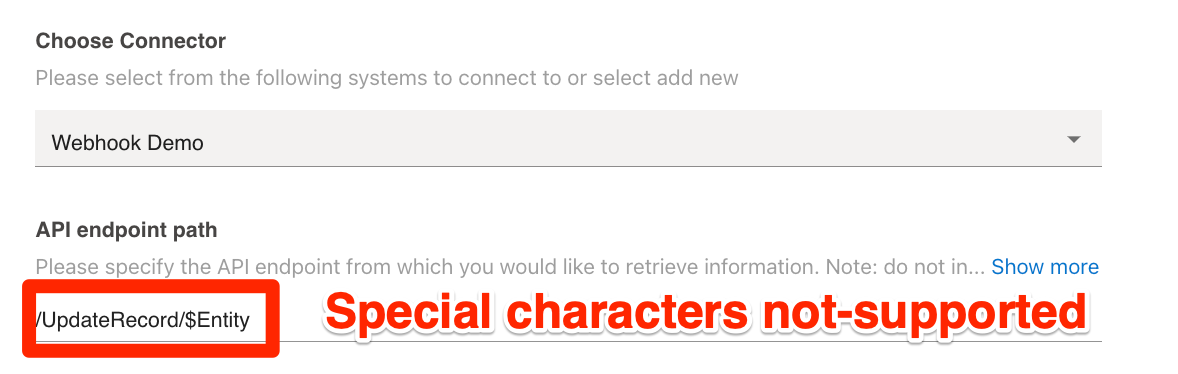Select the 'Webhook Demo' connector text
Image resolution: width=1178 pixels, height=374 pixels.
127,142
